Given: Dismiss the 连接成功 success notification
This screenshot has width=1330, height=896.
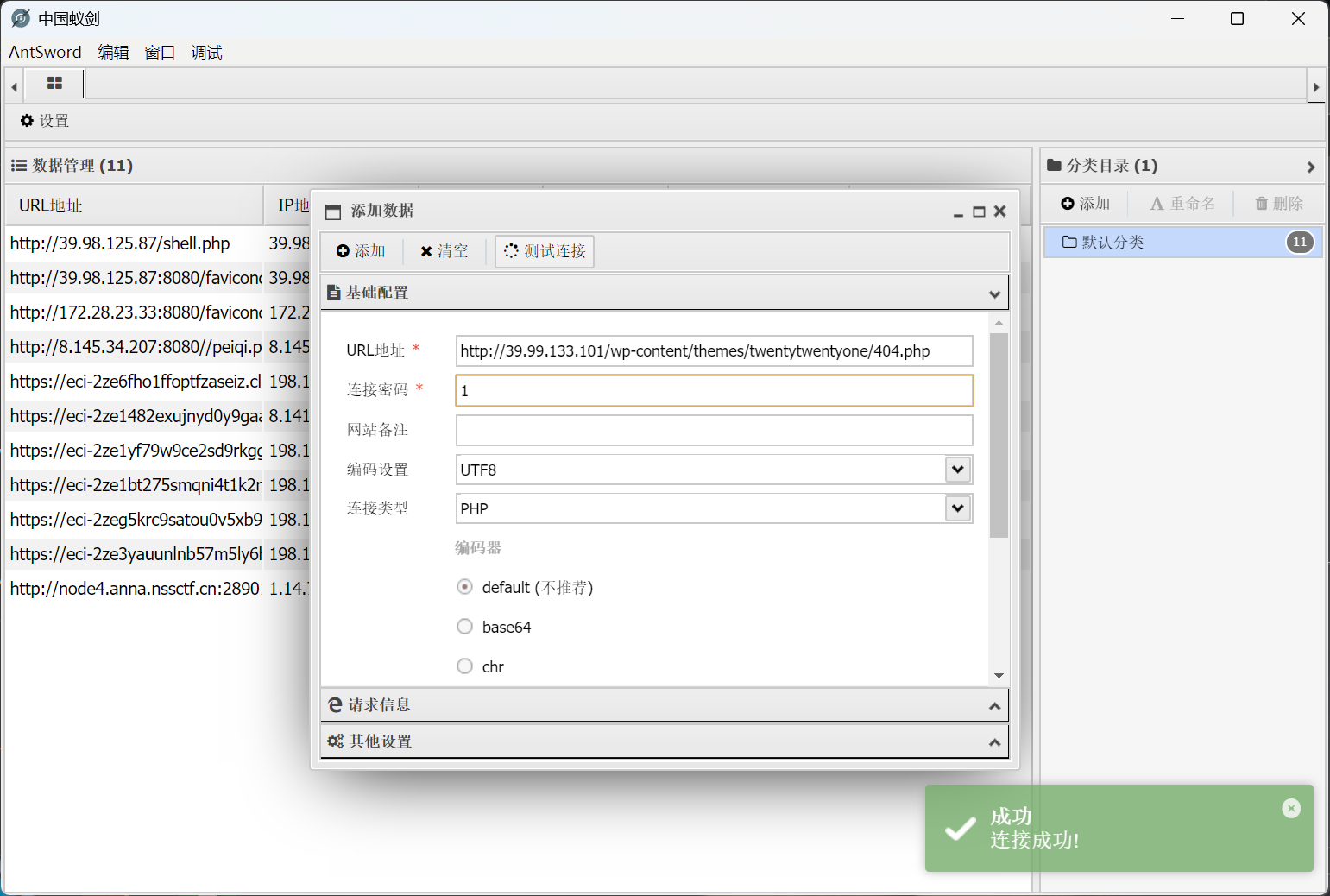Looking at the screenshot, I should point(1290,808).
